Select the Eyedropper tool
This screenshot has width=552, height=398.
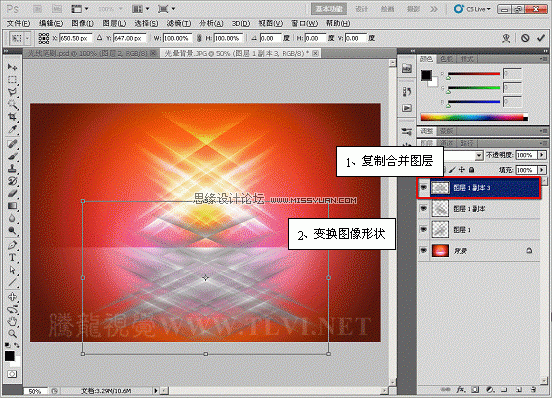click(x=12, y=129)
